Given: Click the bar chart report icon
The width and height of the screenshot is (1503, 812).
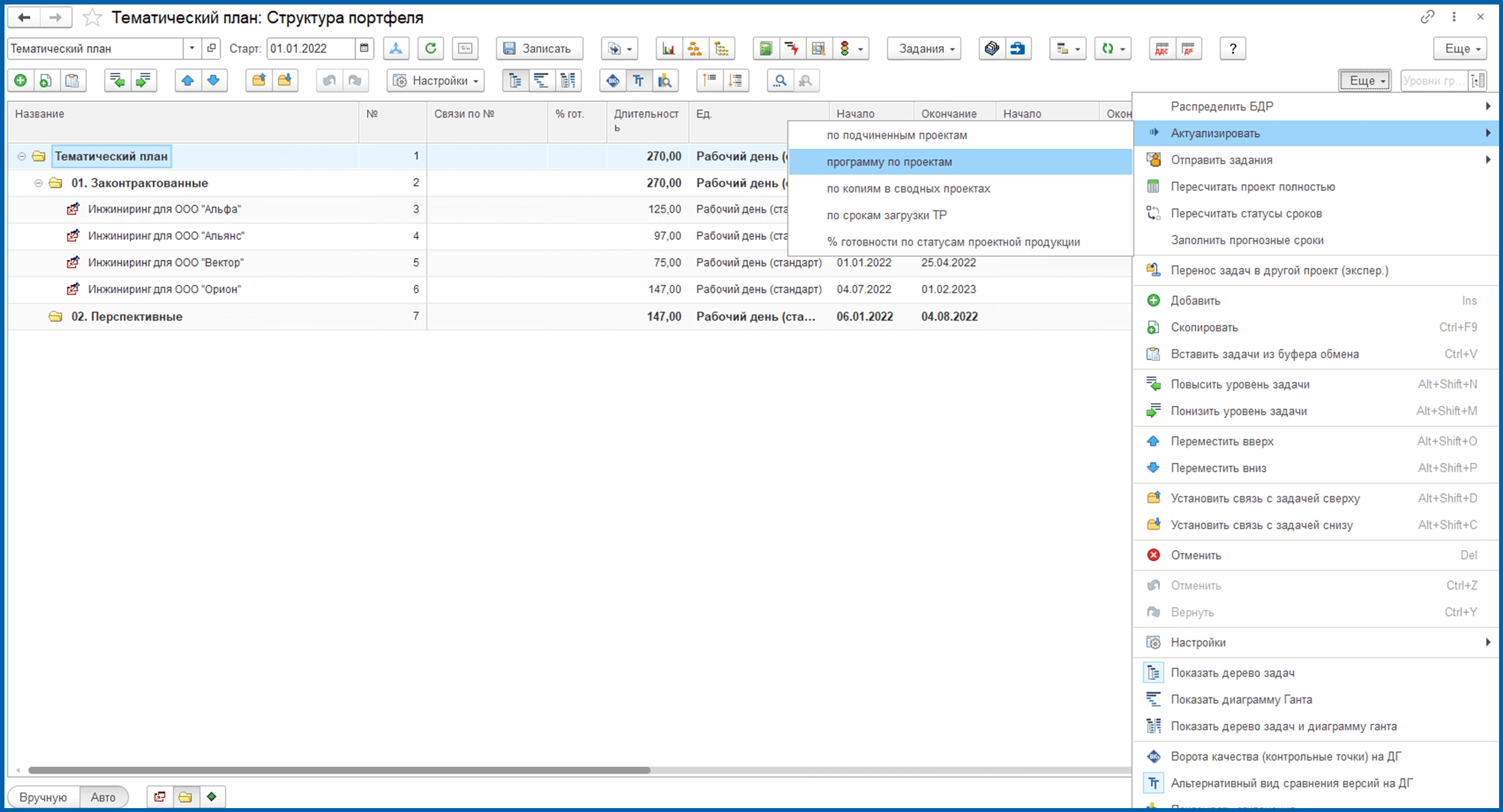Looking at the screenshot, I should pyautogui.click(x=668, y=49).
